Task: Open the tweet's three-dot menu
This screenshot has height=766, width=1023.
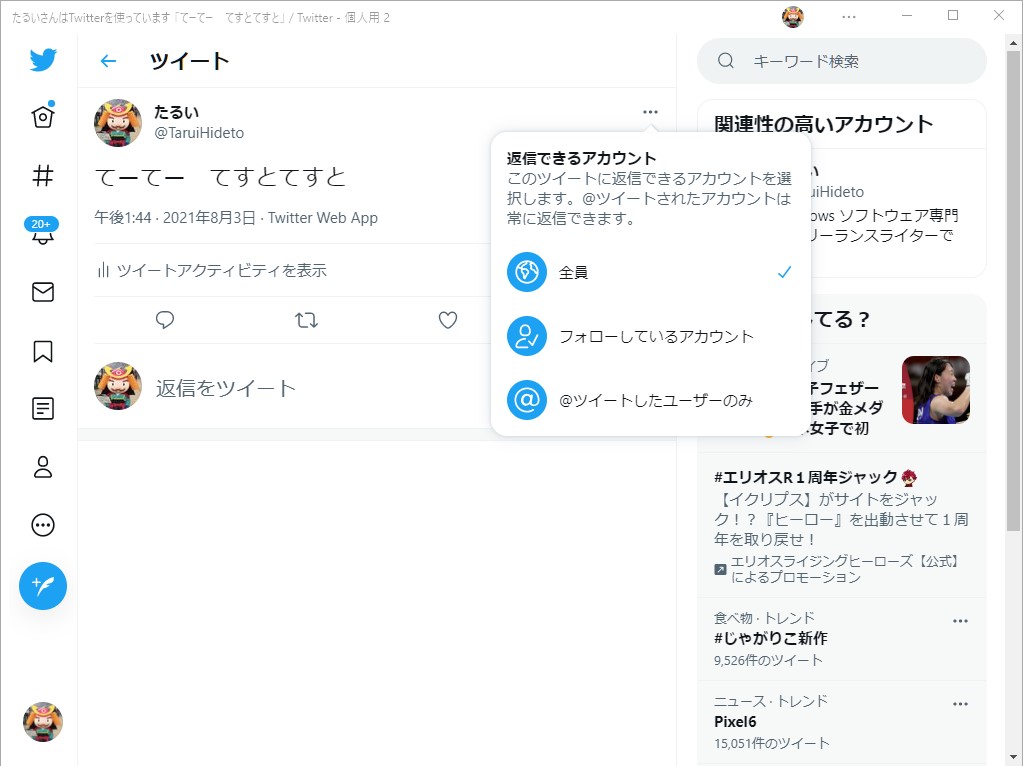Action: (x=650, y=112)
